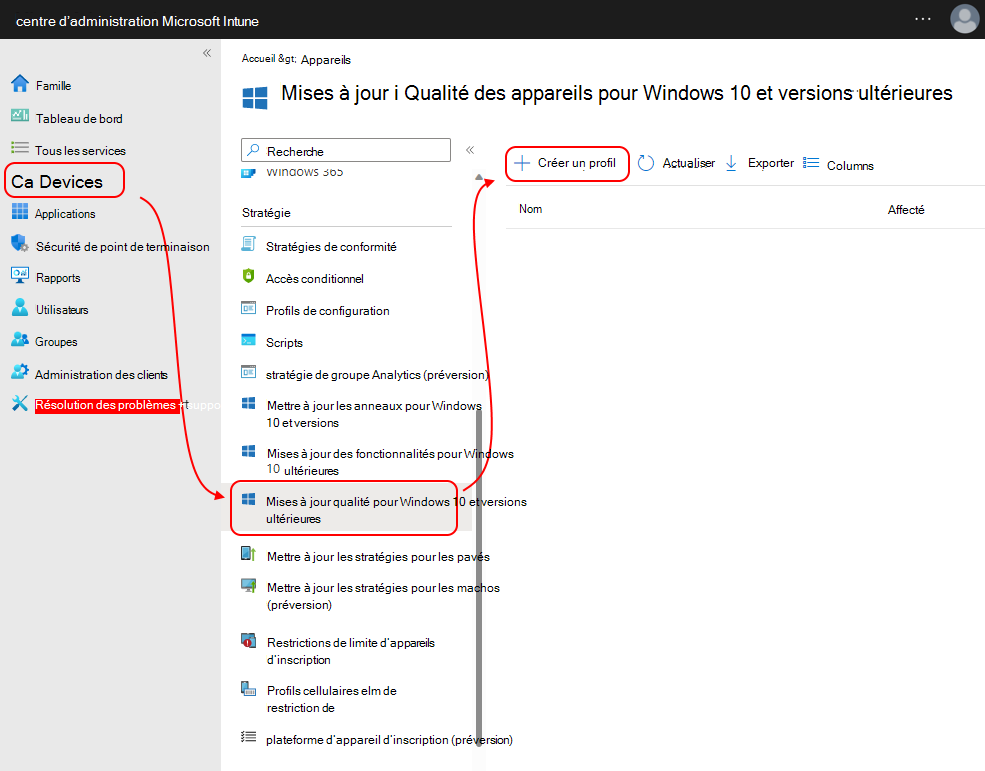Viewport: 985px width, 771px height.
Task: Click the Créer un profil button
Action: tap(567, 162)
